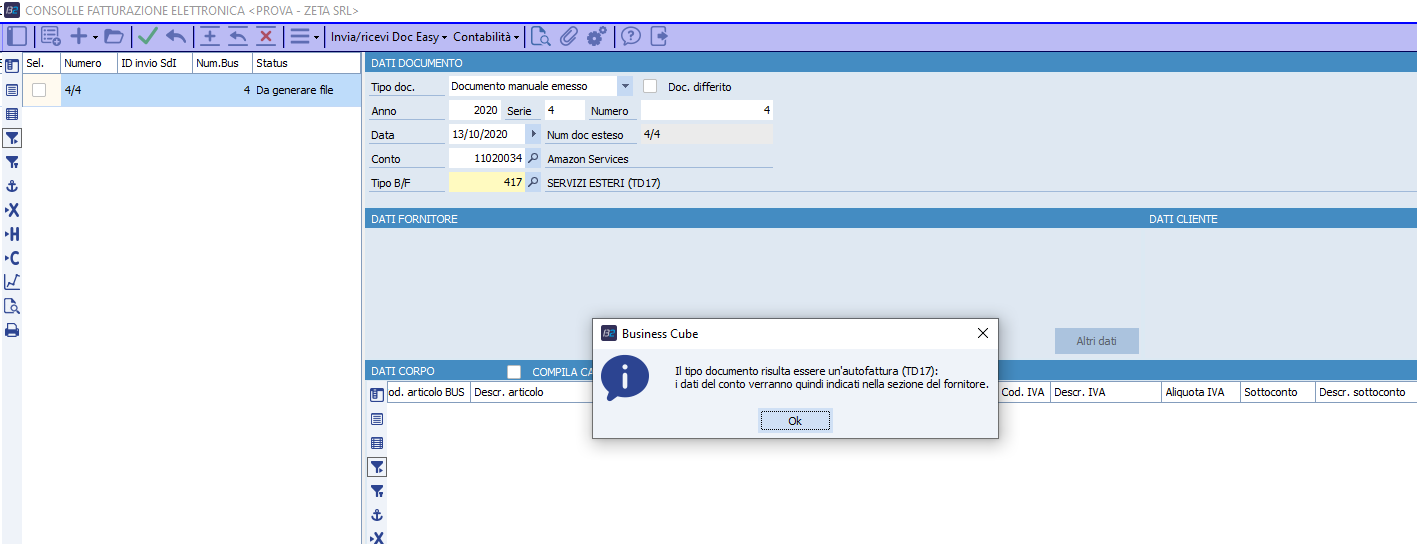Close the Business Cube dialog with X

[x=982, y=333]
